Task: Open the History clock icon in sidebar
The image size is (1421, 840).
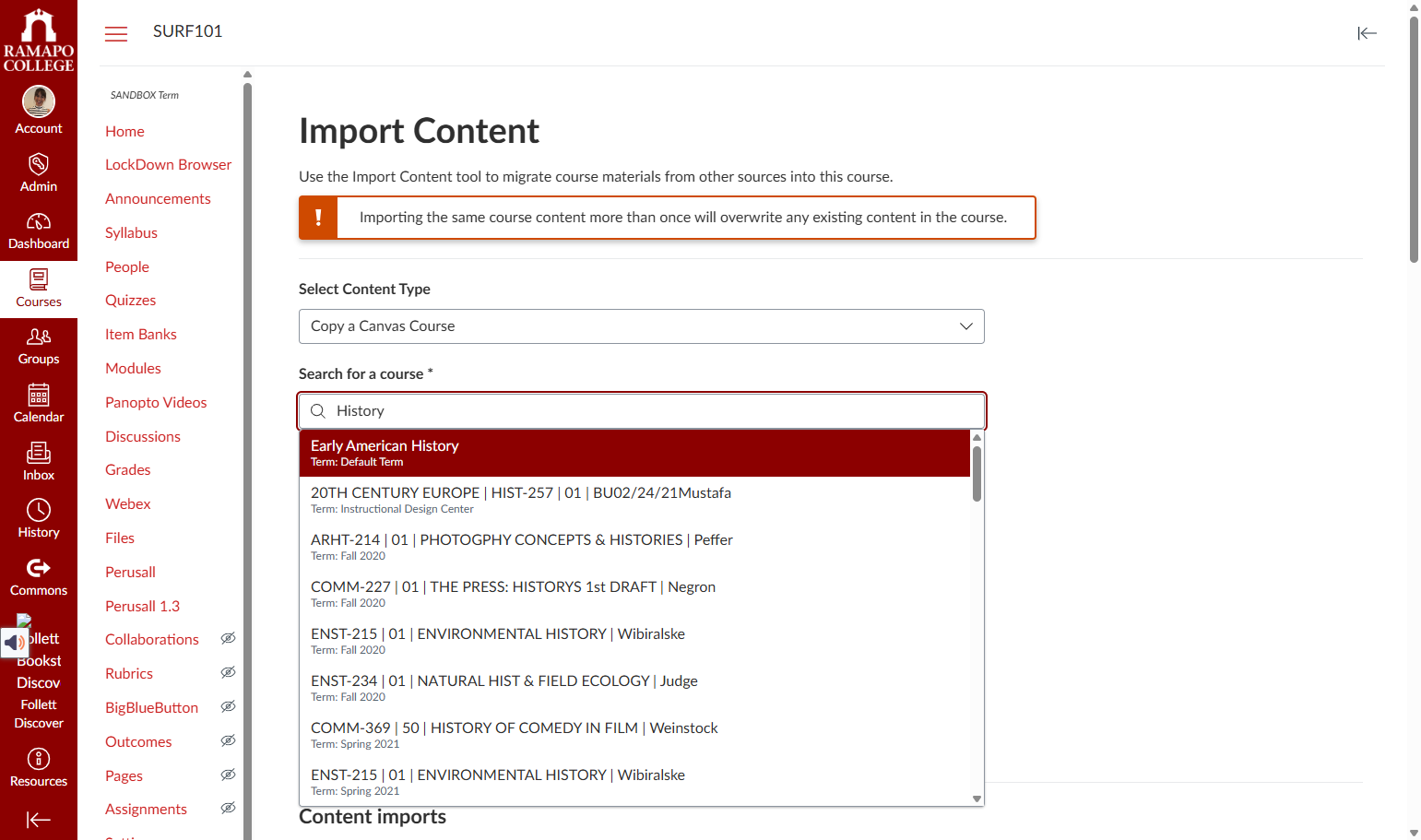Action: tap(39, 510)
